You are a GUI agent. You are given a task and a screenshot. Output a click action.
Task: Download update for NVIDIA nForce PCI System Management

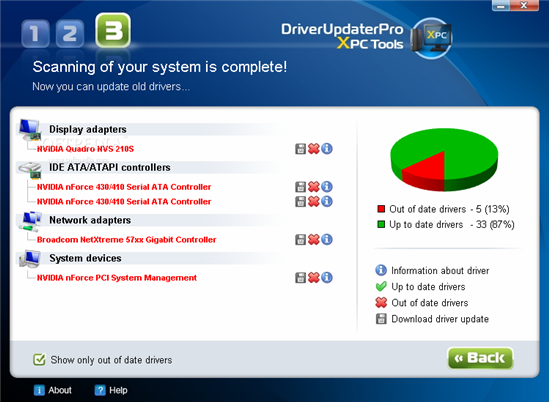[x=300, y=278]
